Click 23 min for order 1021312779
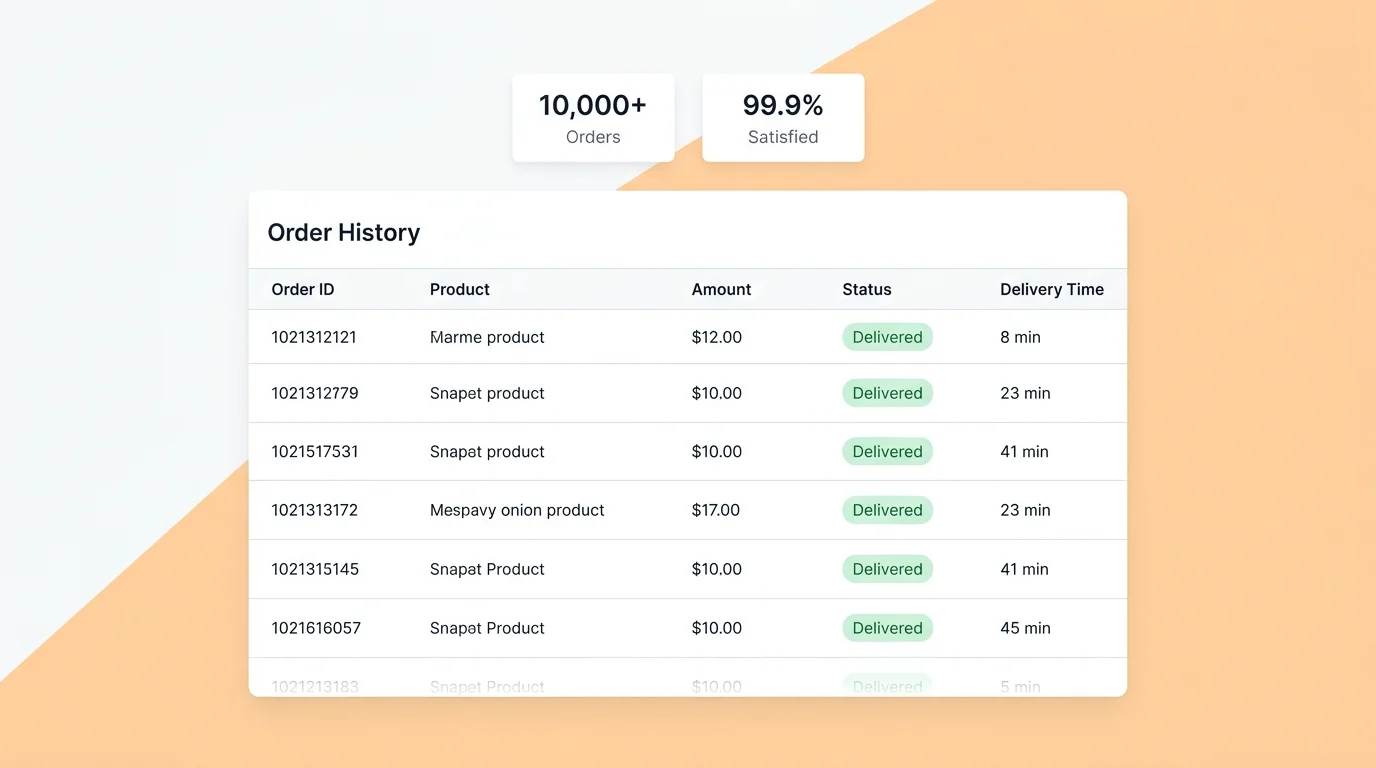 click(1025, 393)
